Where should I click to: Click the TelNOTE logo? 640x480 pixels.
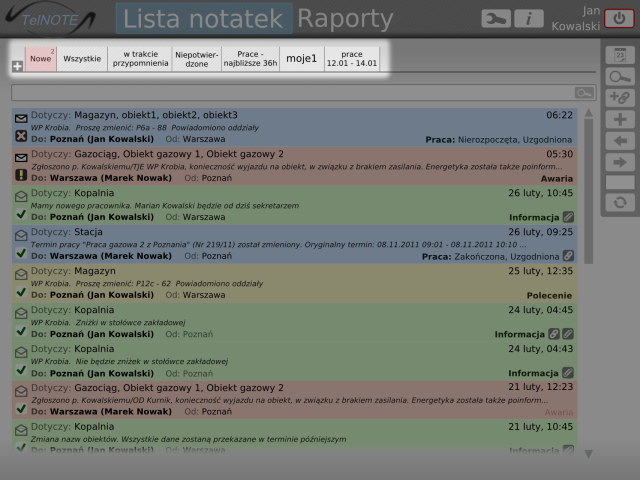pyautogui.click(x=50, y=19)
